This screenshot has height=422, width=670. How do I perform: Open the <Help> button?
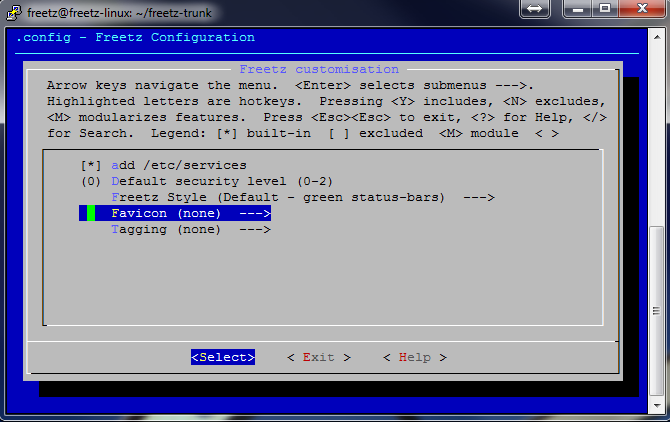click(414, 357)
